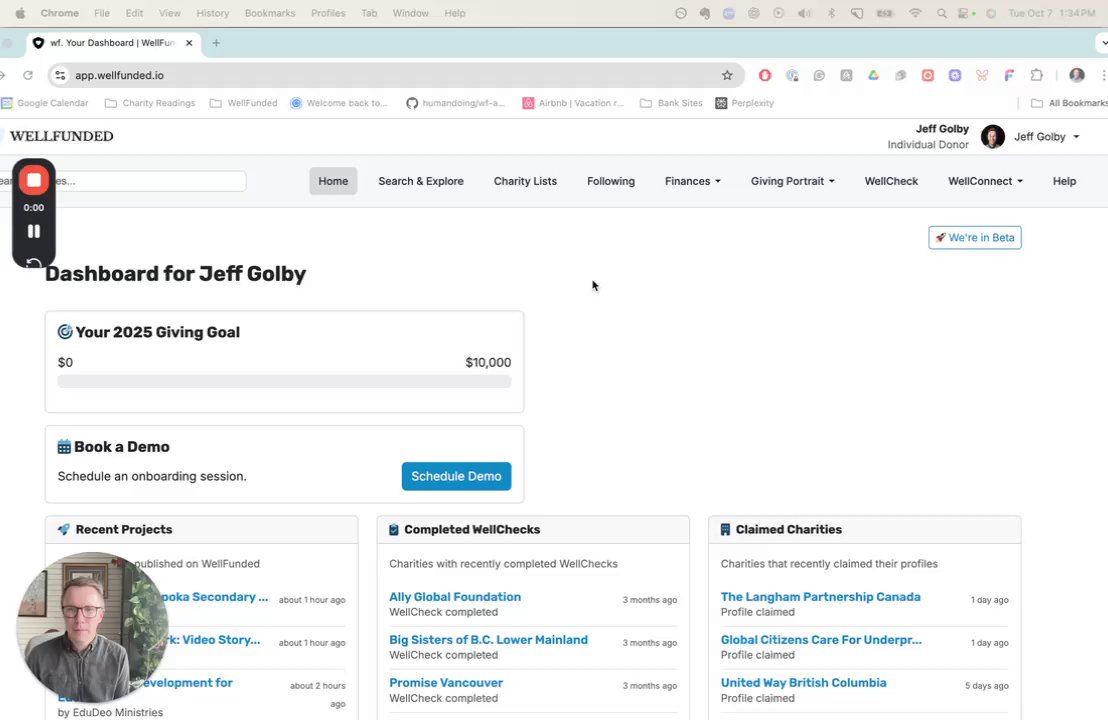1108x720 pixels.
Task: Click the Claimed Charities building icon
Action: [x=725, y=529]
